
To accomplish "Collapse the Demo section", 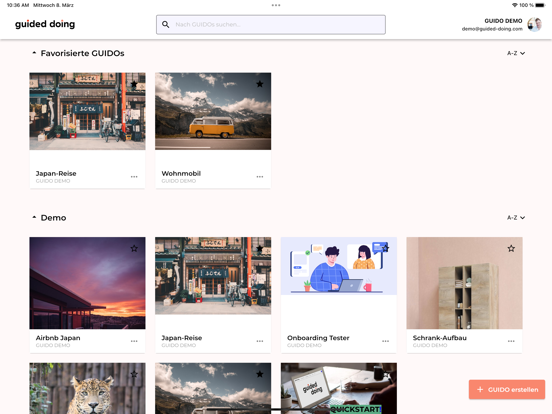I will [34, 217].
